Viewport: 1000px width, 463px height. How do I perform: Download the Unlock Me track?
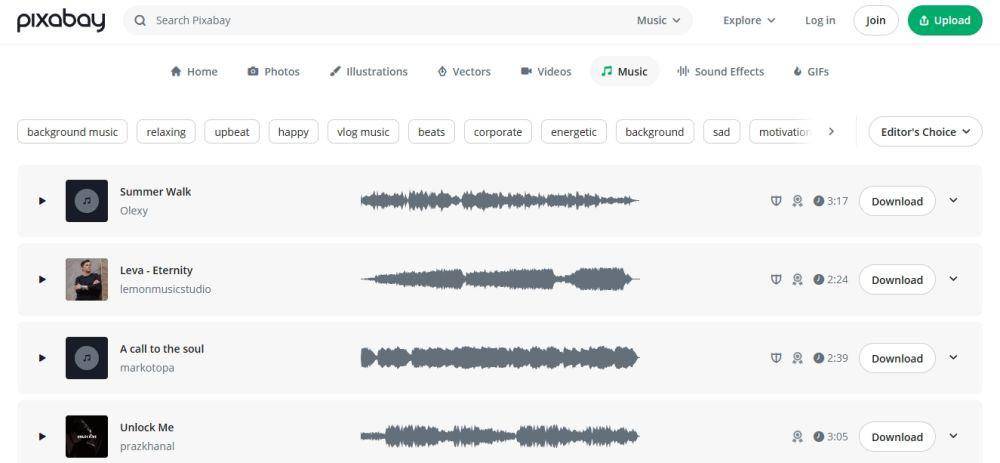897,436
